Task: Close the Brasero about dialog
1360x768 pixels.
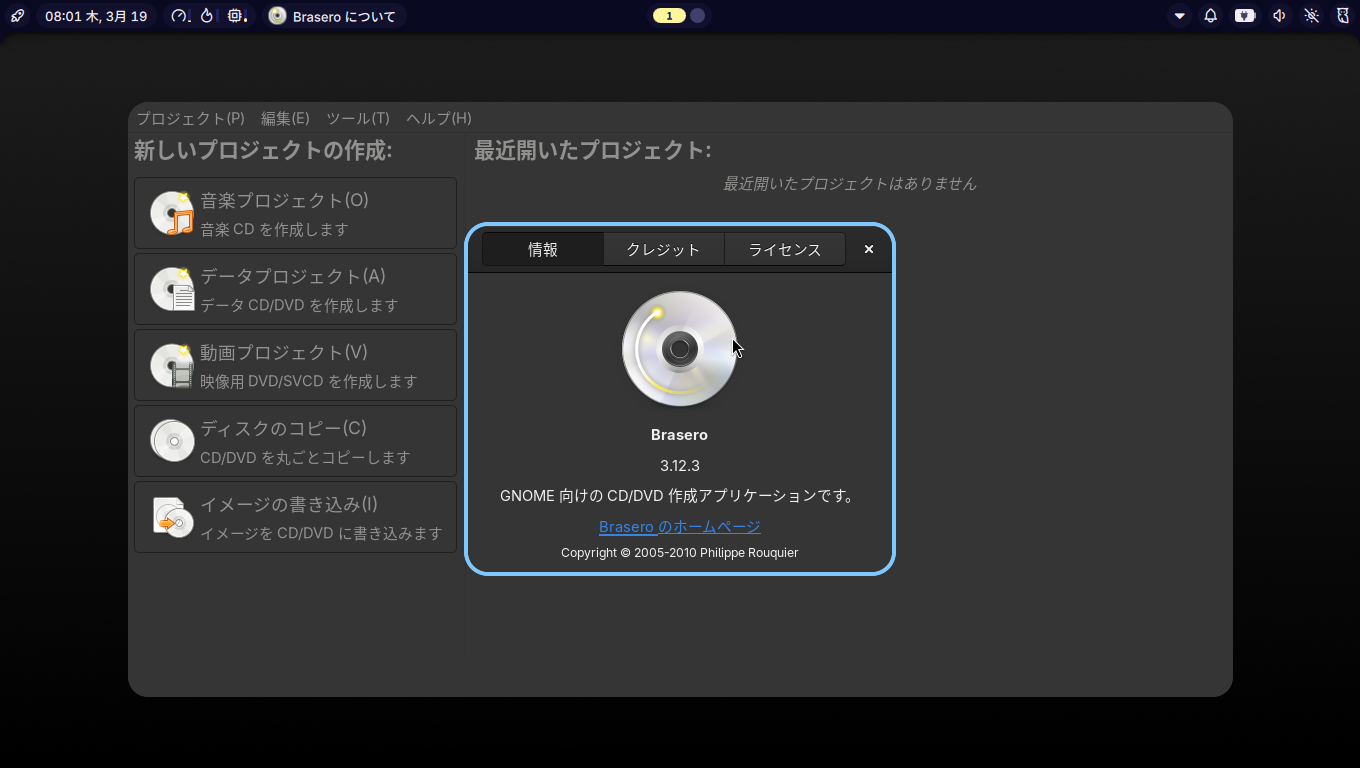Action: pos(869,249)
